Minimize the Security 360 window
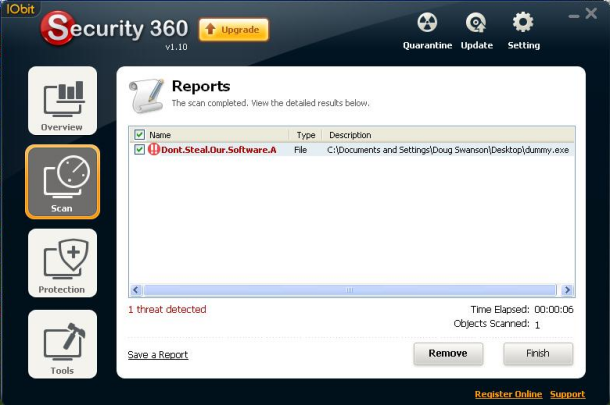The image size is (610, 405). tap(573, 16)
